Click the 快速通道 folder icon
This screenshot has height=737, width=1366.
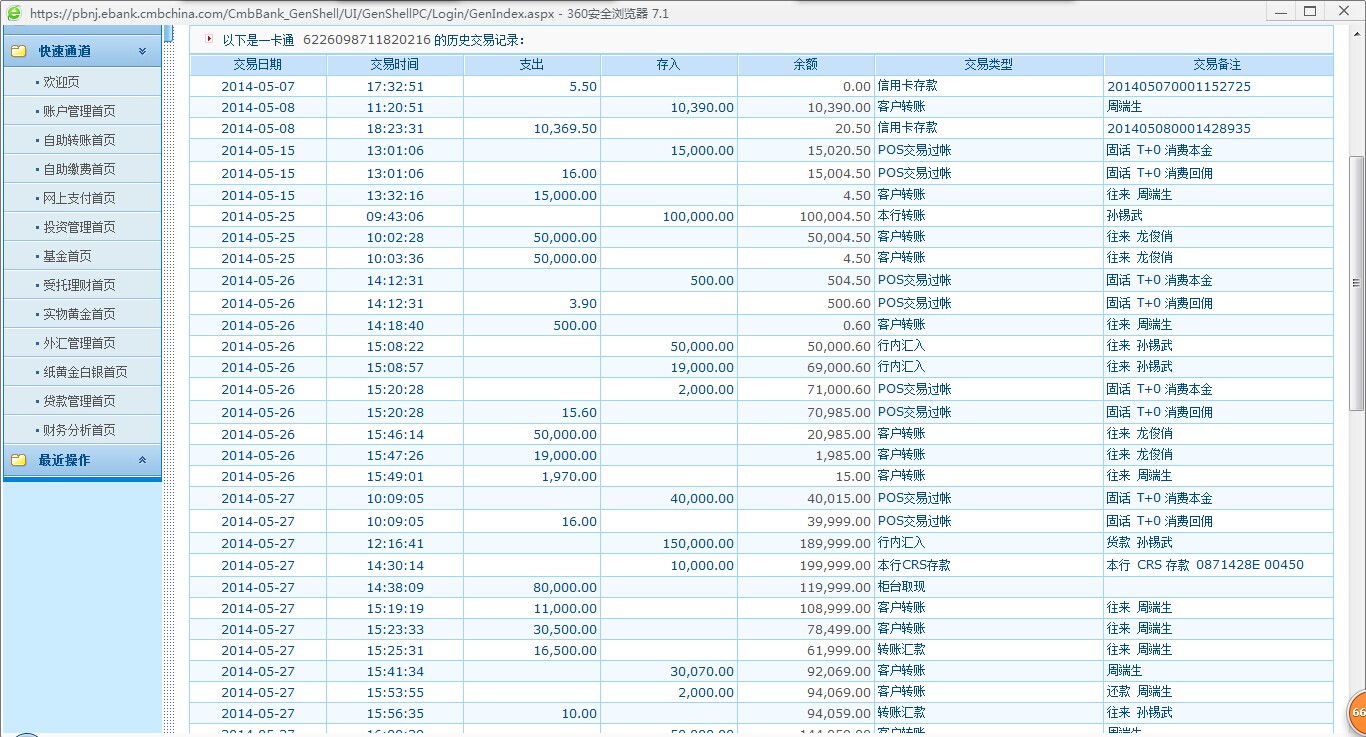[x=18, y=51]
